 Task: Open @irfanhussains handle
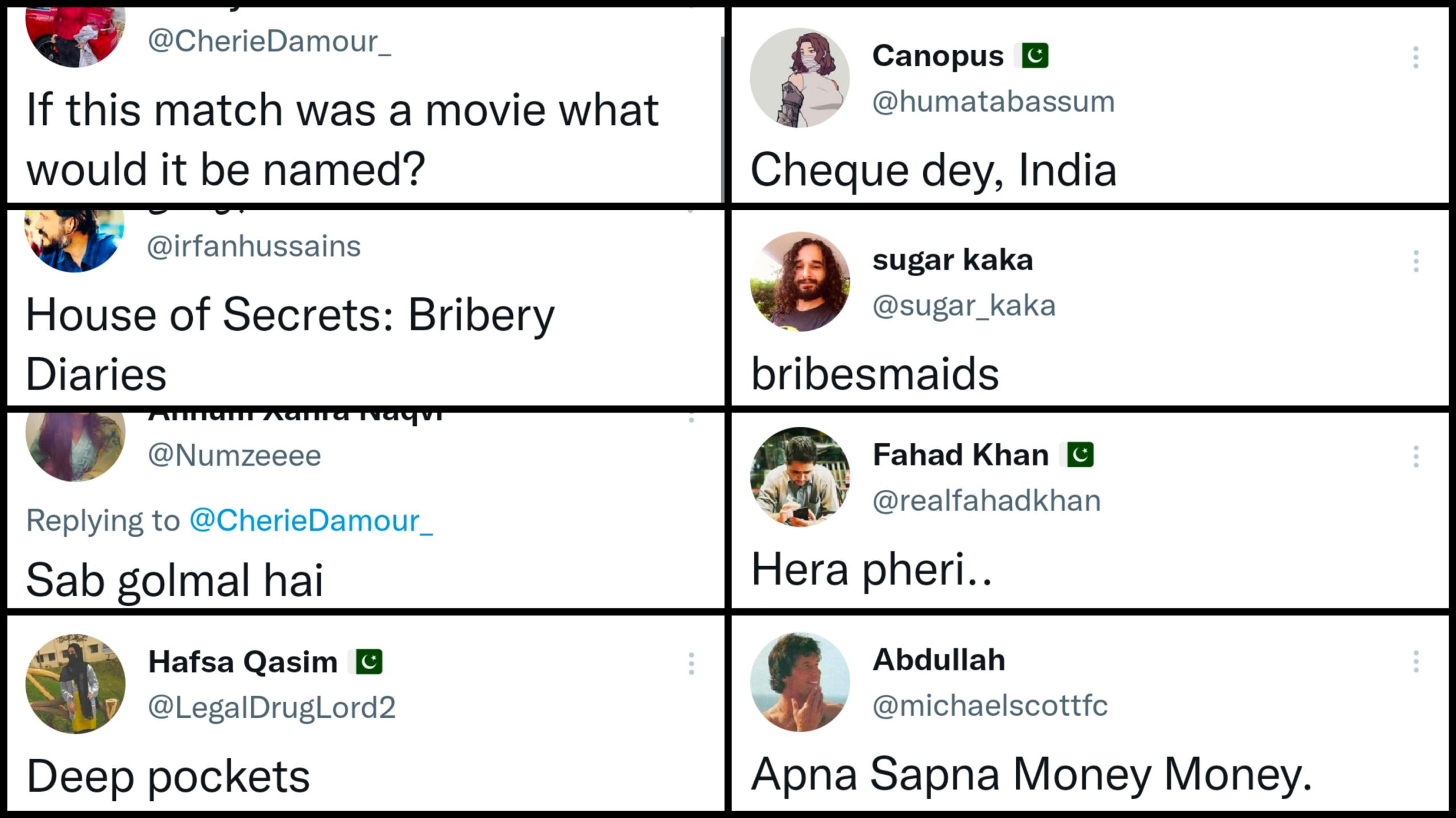[x=254, y=247]
